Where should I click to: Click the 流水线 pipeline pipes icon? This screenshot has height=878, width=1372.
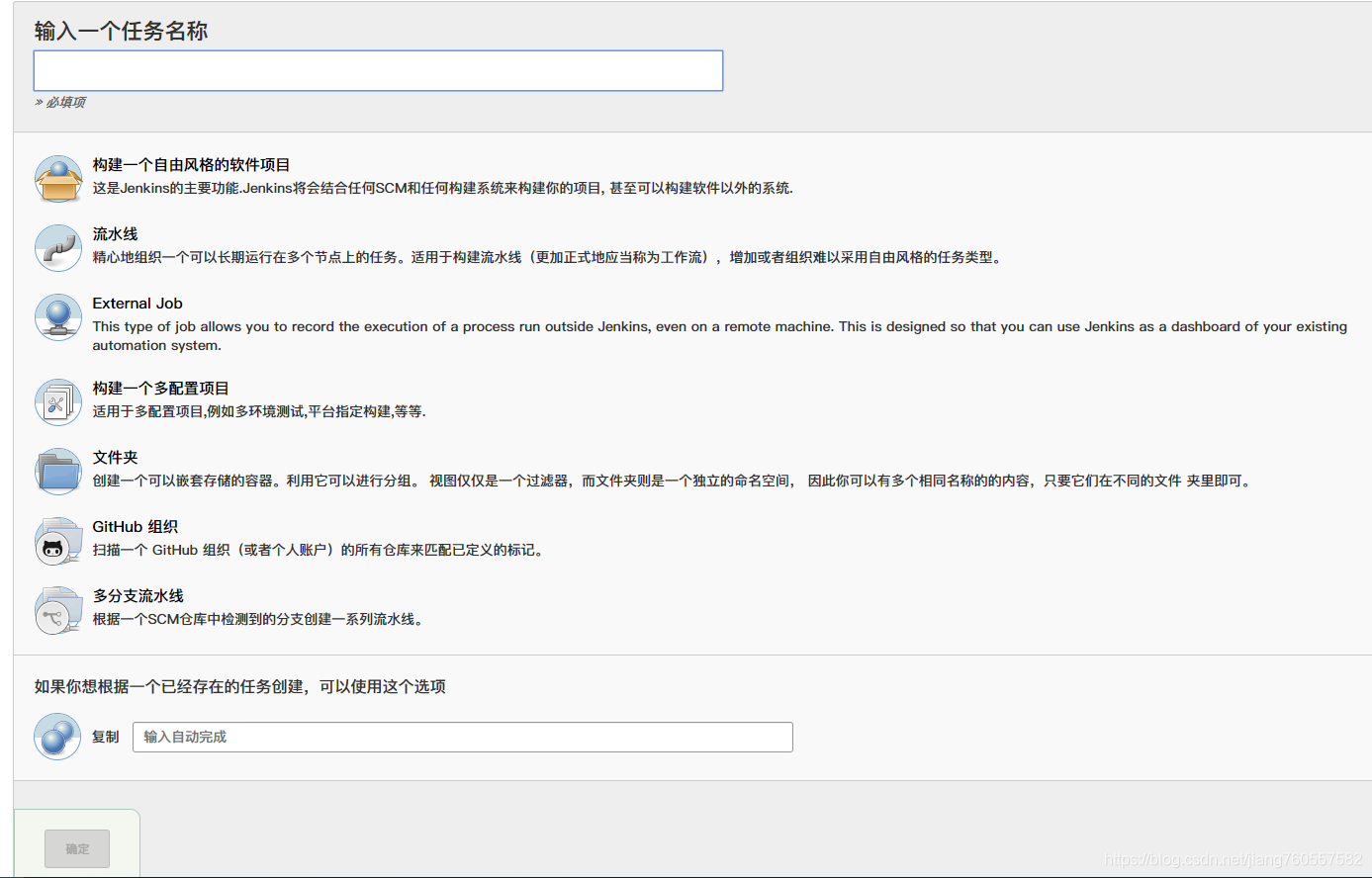pyautogui.click(x=57, y=249)
